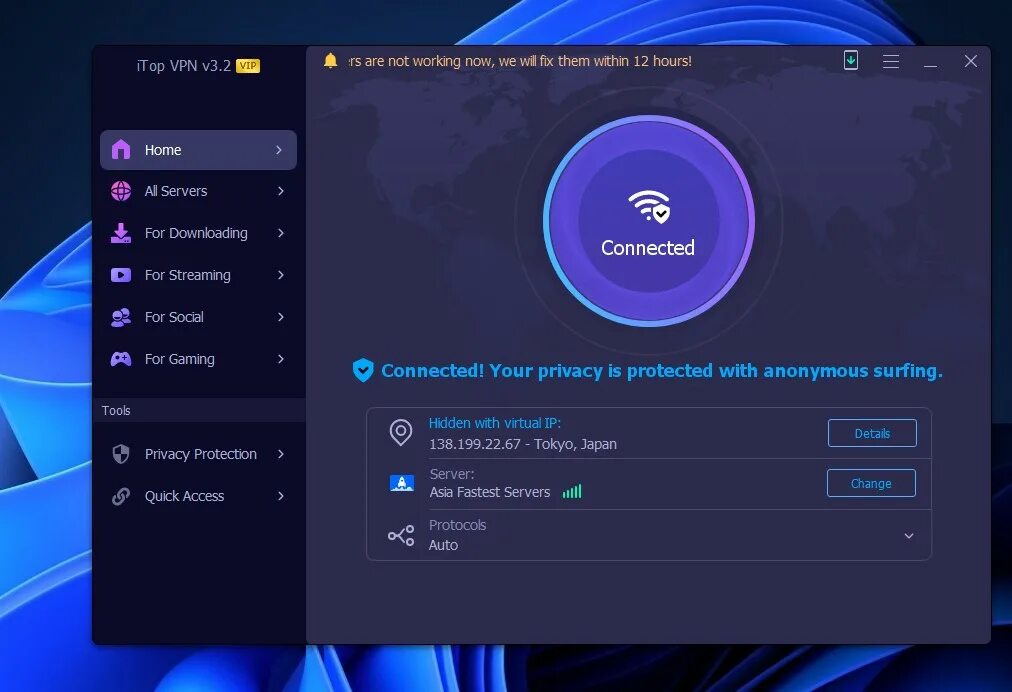Click the location pin icon beside virtual IP
The height and width of the screenshot is (692, 1012).
pos(401,432)
